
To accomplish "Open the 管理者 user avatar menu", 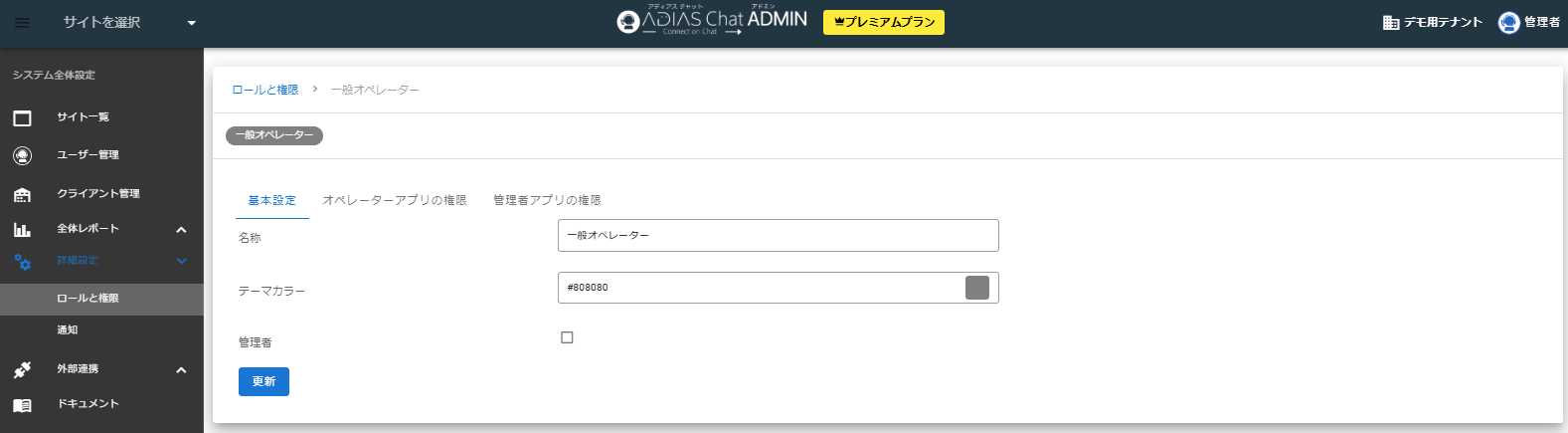I will click(x=1508, y=22).
